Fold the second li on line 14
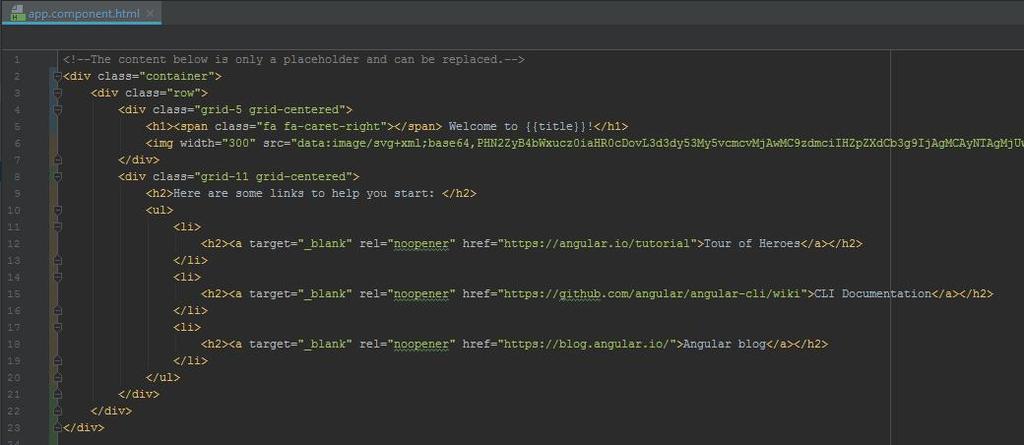1024x445 pixels. coord(58,276)
